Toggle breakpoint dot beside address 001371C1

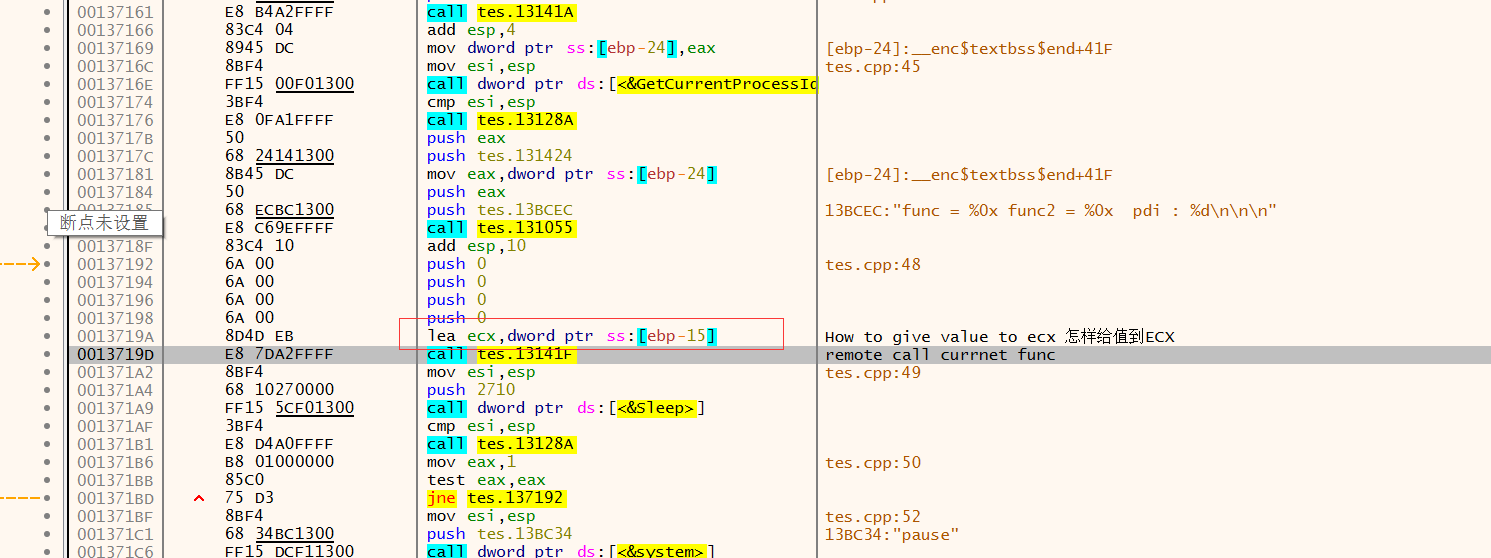(x=47, y=534)
